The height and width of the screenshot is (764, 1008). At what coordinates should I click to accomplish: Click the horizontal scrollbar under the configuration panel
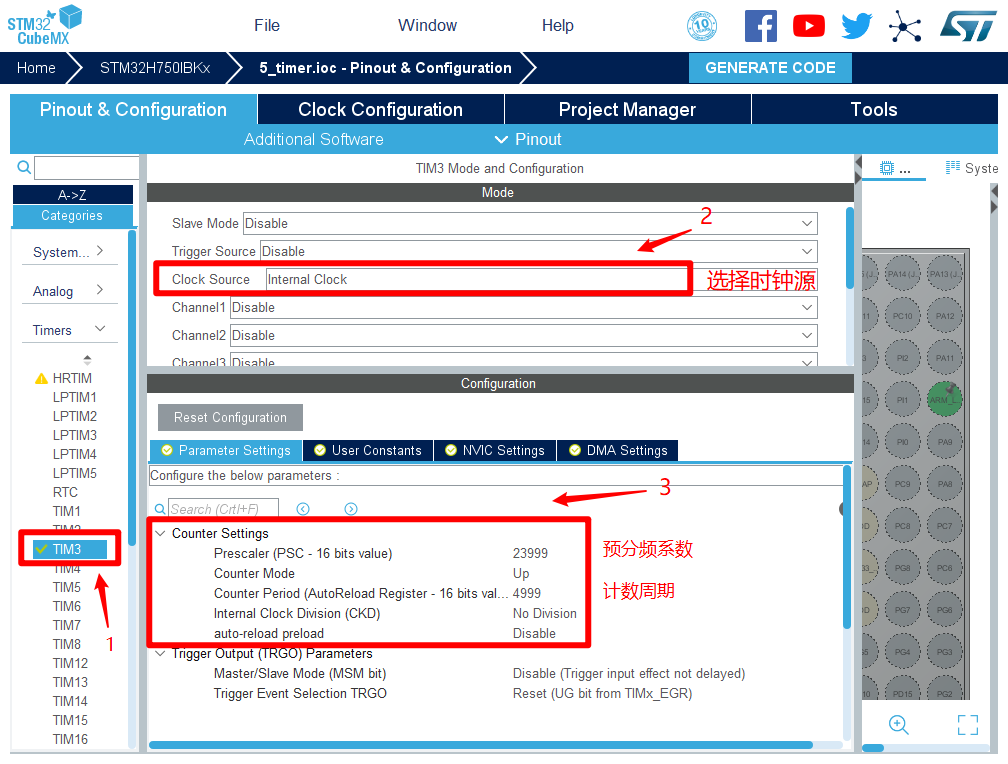[x=480, y=745]
